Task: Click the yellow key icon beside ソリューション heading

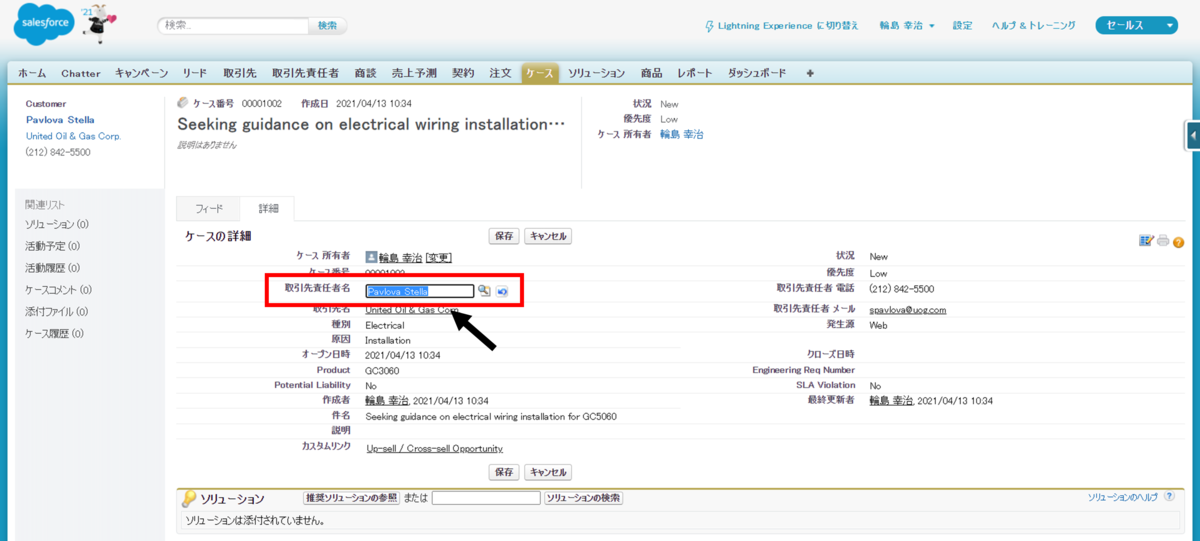Action: pyautogui.click(x=188, y=499)
